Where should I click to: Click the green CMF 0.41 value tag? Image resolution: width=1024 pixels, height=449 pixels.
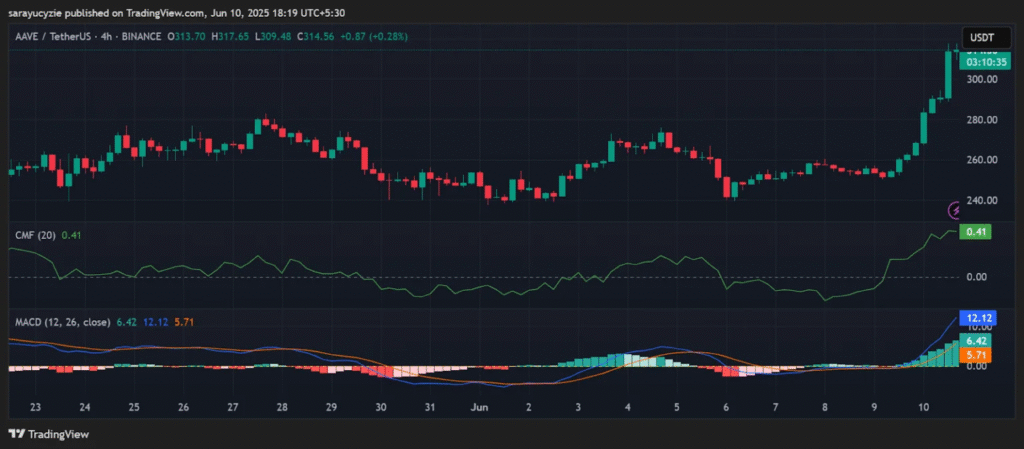[x=974, y=232]
